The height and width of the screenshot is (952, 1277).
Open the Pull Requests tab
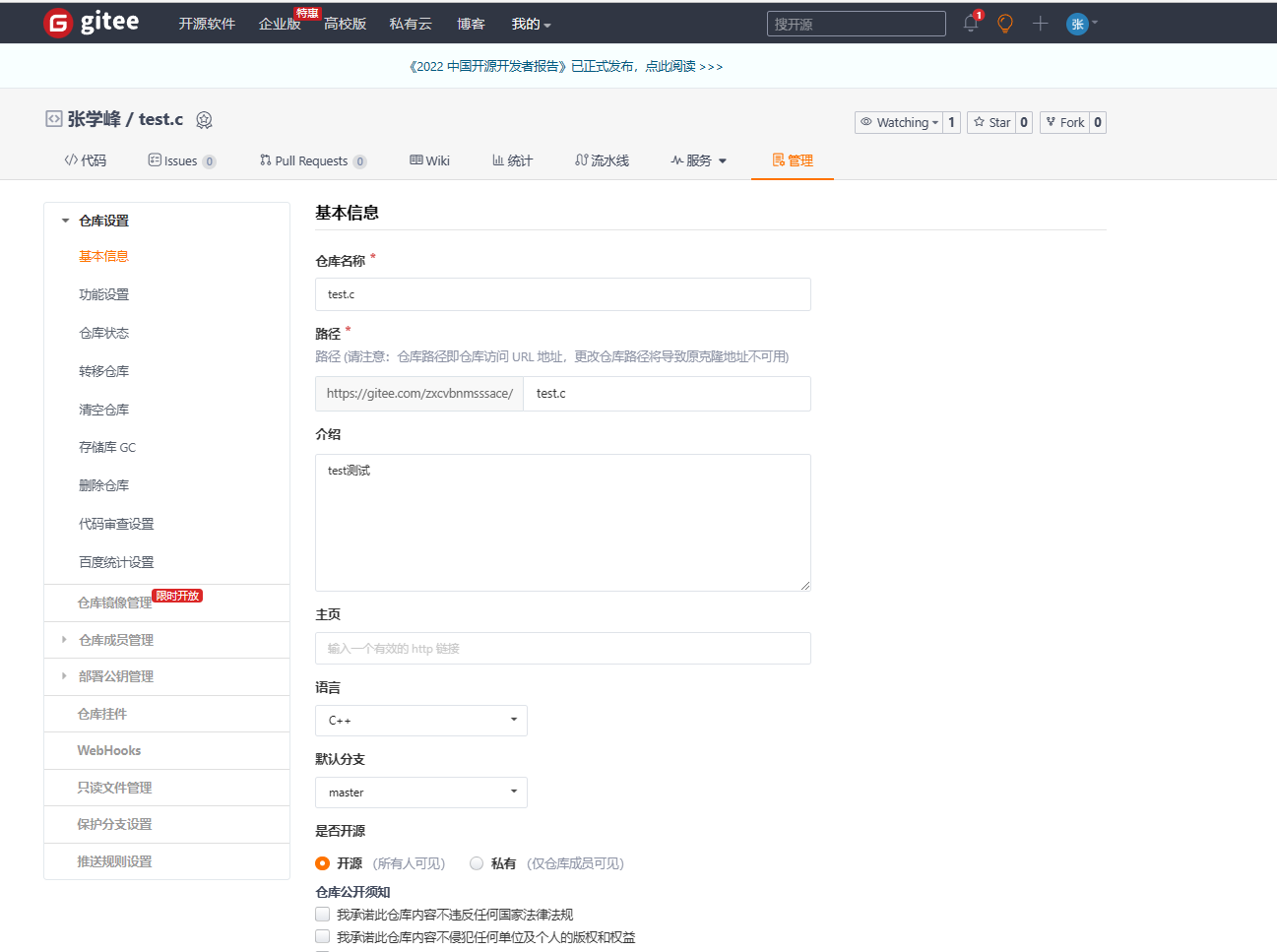coord(313,160)
